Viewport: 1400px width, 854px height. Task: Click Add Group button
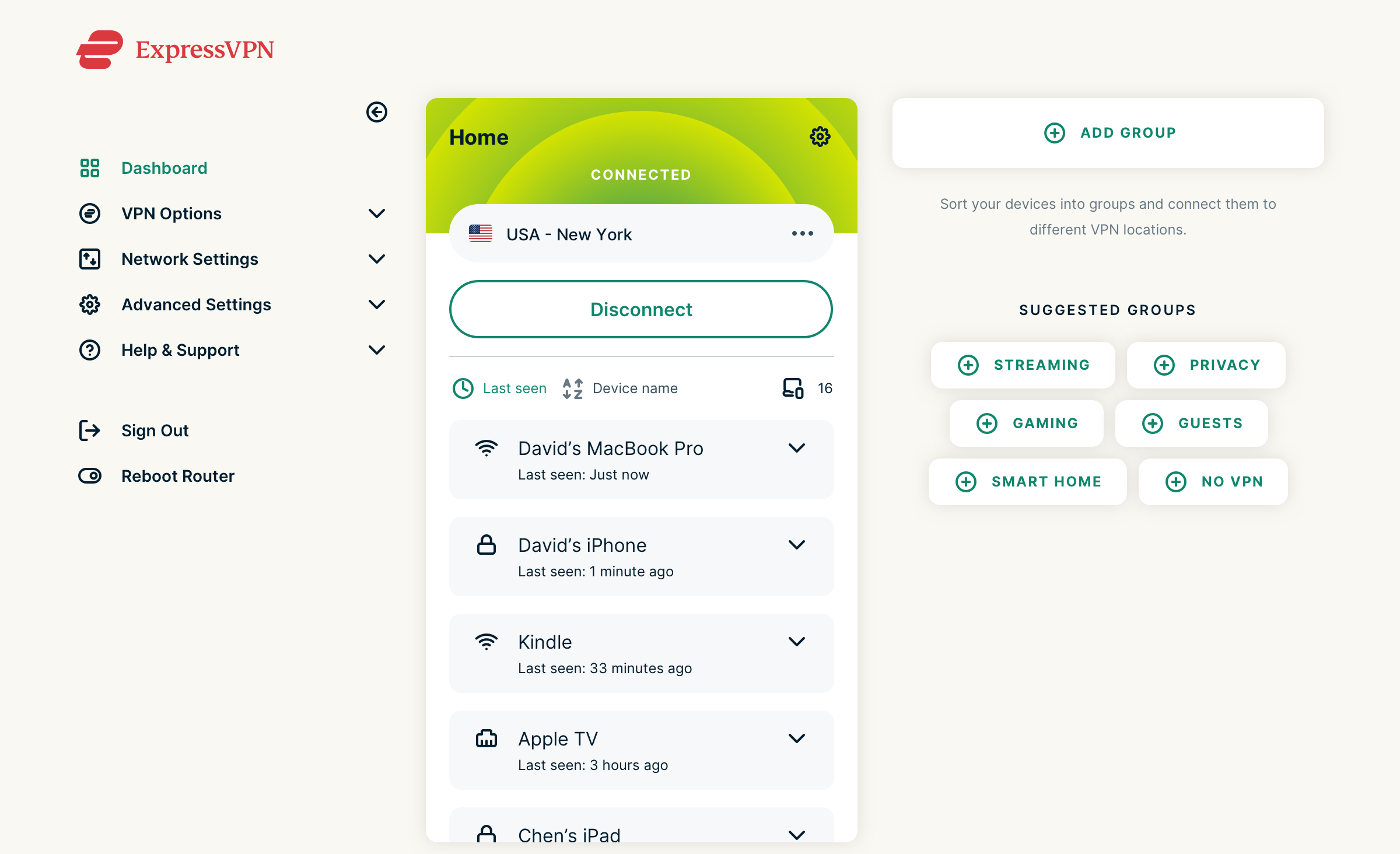click(1107, 132)
